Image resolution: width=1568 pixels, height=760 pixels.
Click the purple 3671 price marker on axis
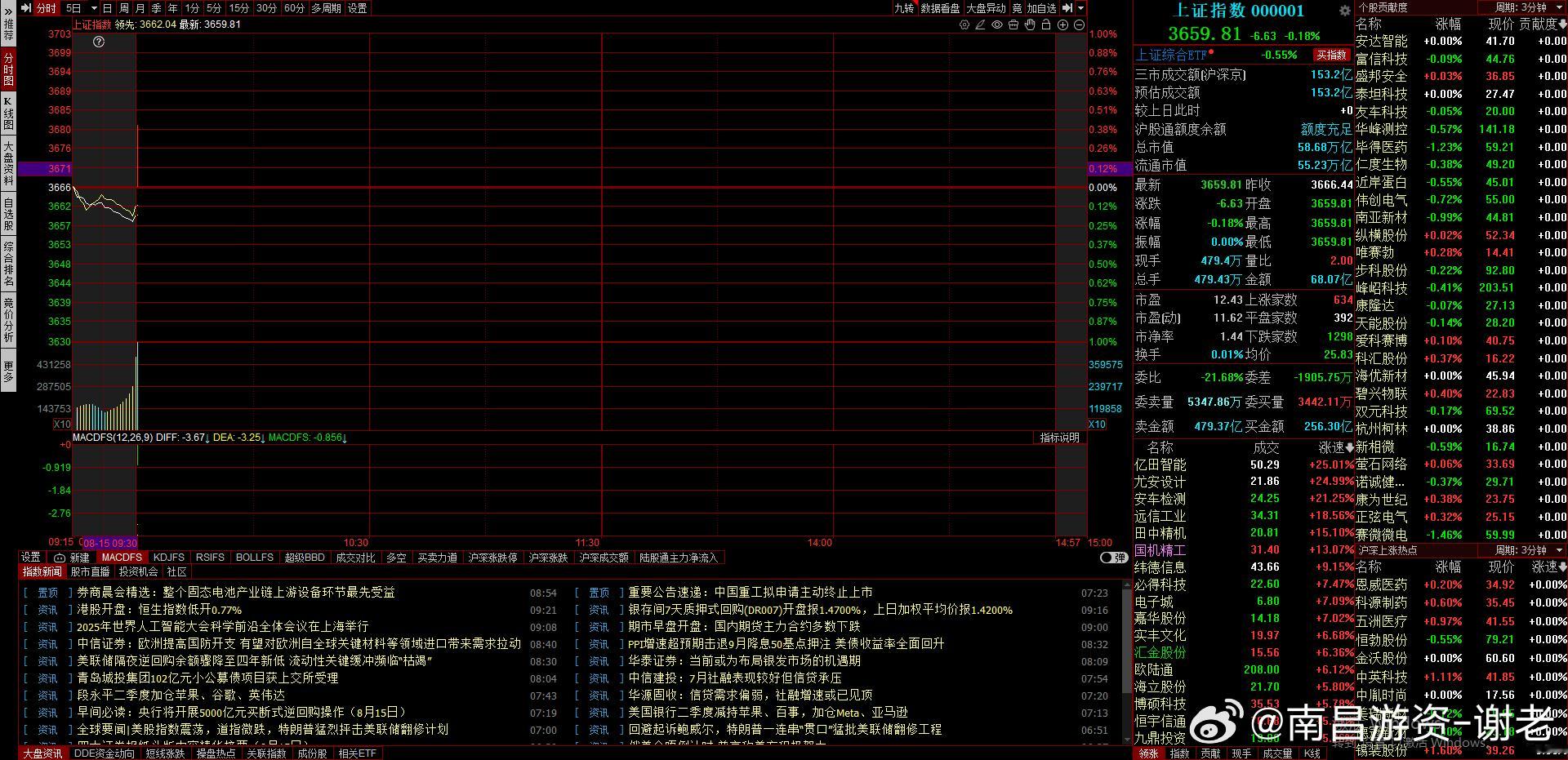point(45,168)
